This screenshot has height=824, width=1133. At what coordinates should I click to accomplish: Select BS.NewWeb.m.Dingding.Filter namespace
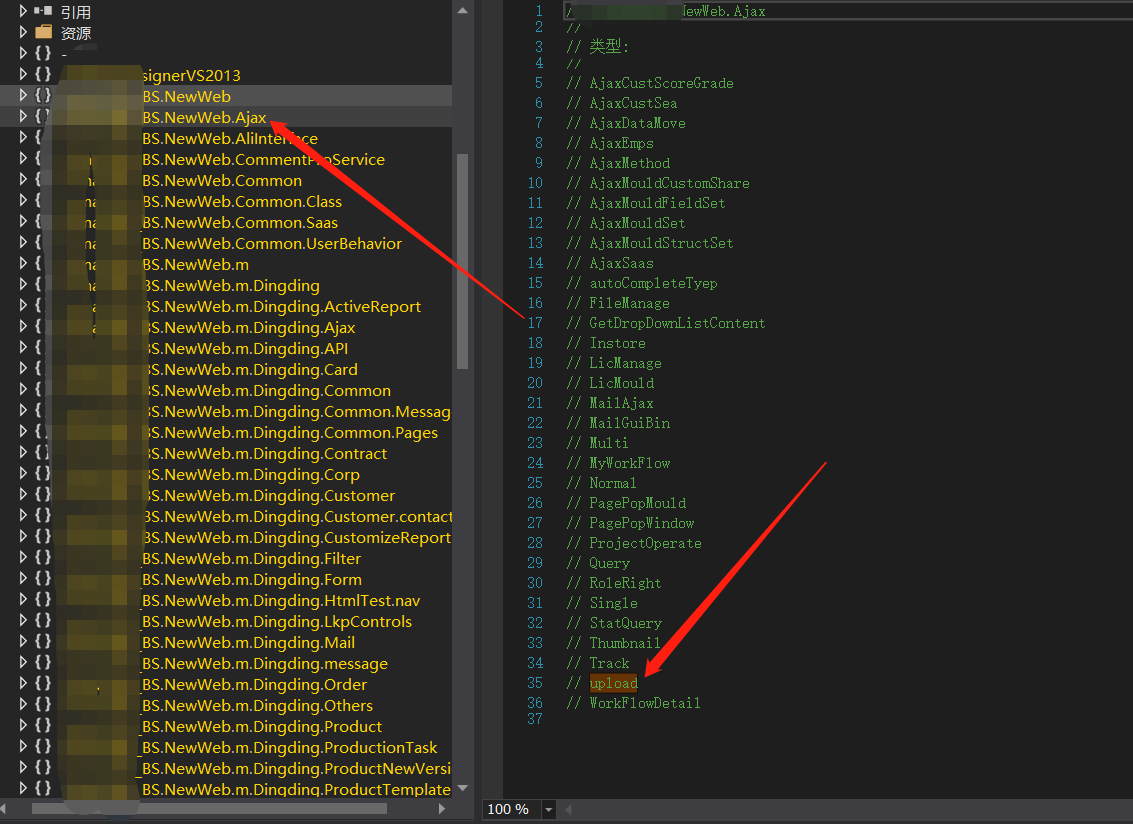251,558
